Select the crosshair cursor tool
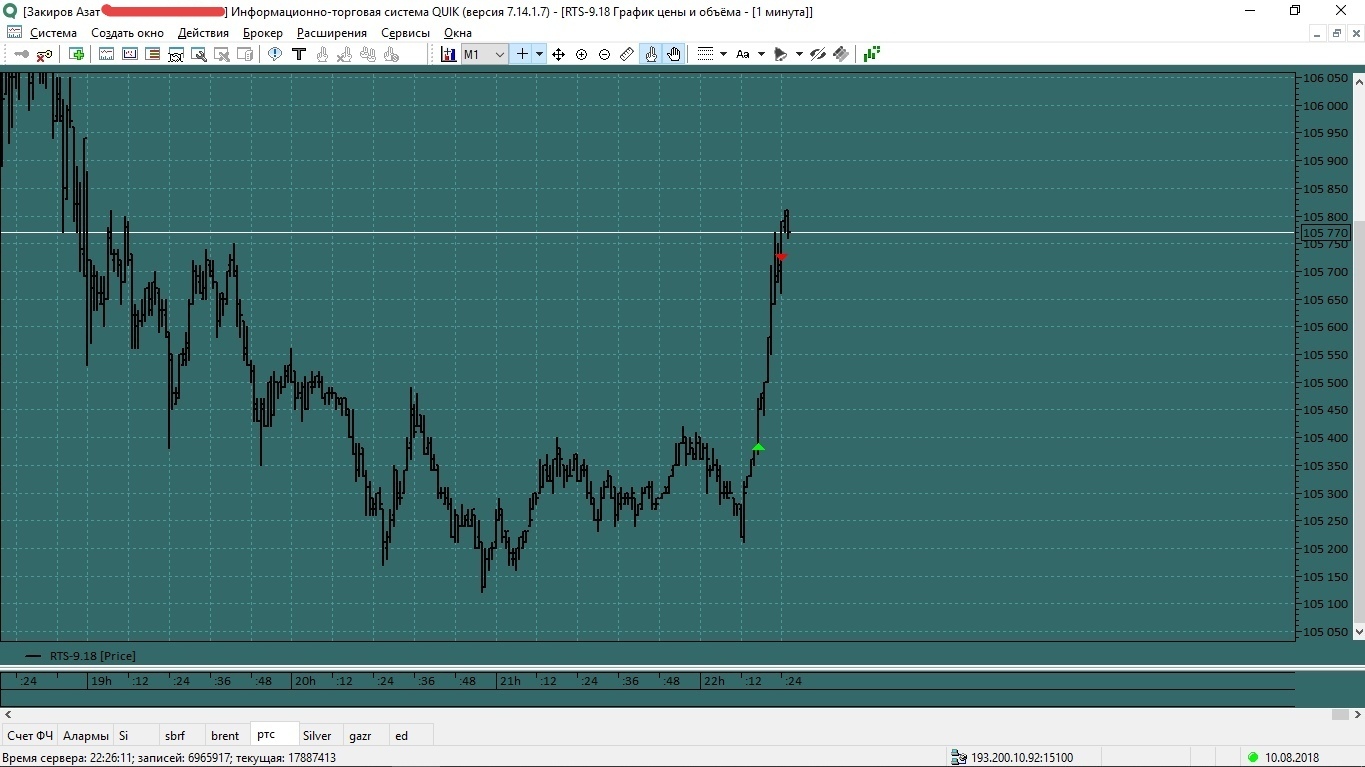The height and width of the screenshot is (767, 1365). click(522, 54)
